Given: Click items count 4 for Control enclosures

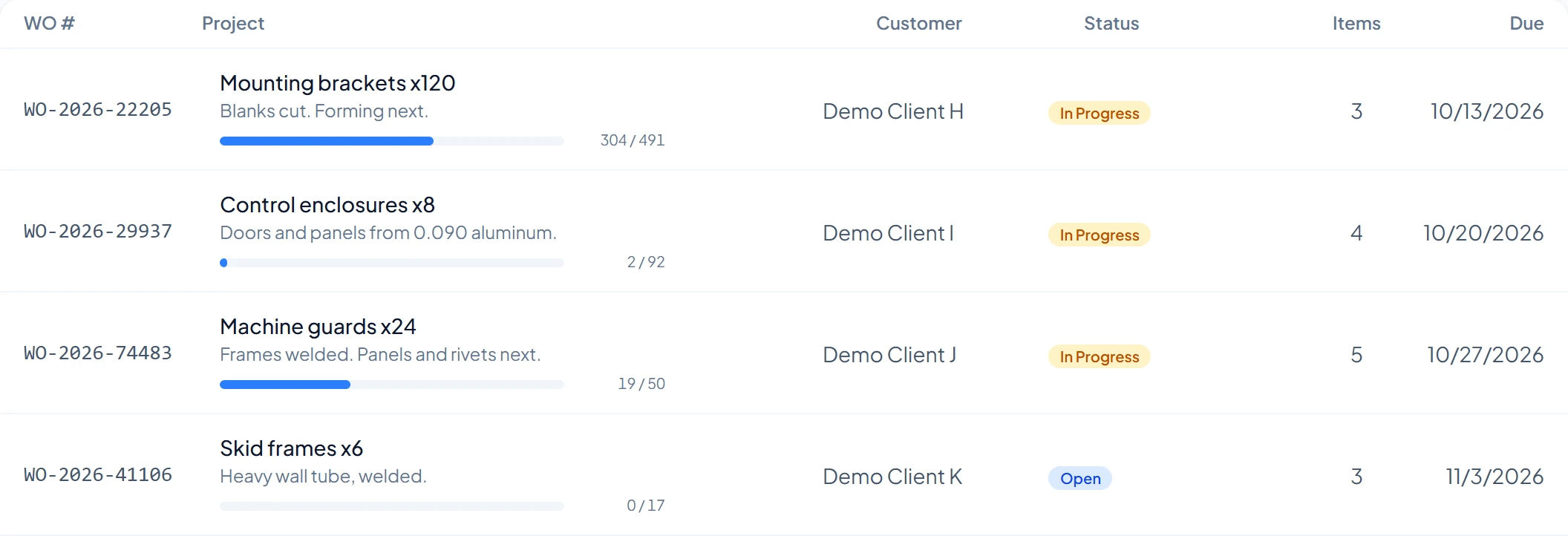Looking at the screenshot, I should 1356,233.
